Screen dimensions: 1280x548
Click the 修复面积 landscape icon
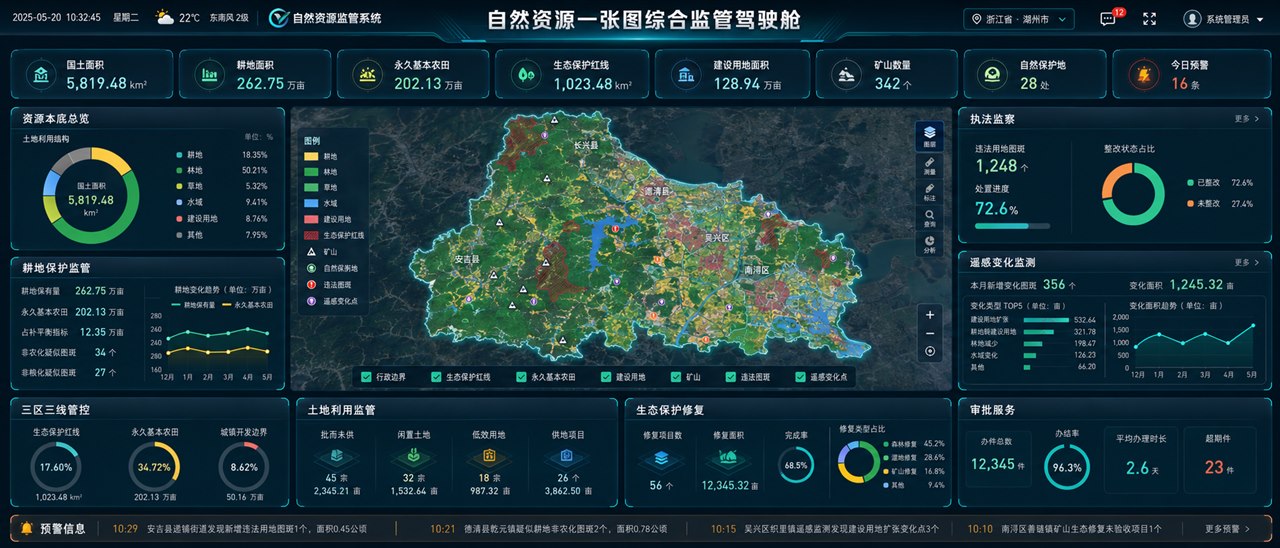729,459
